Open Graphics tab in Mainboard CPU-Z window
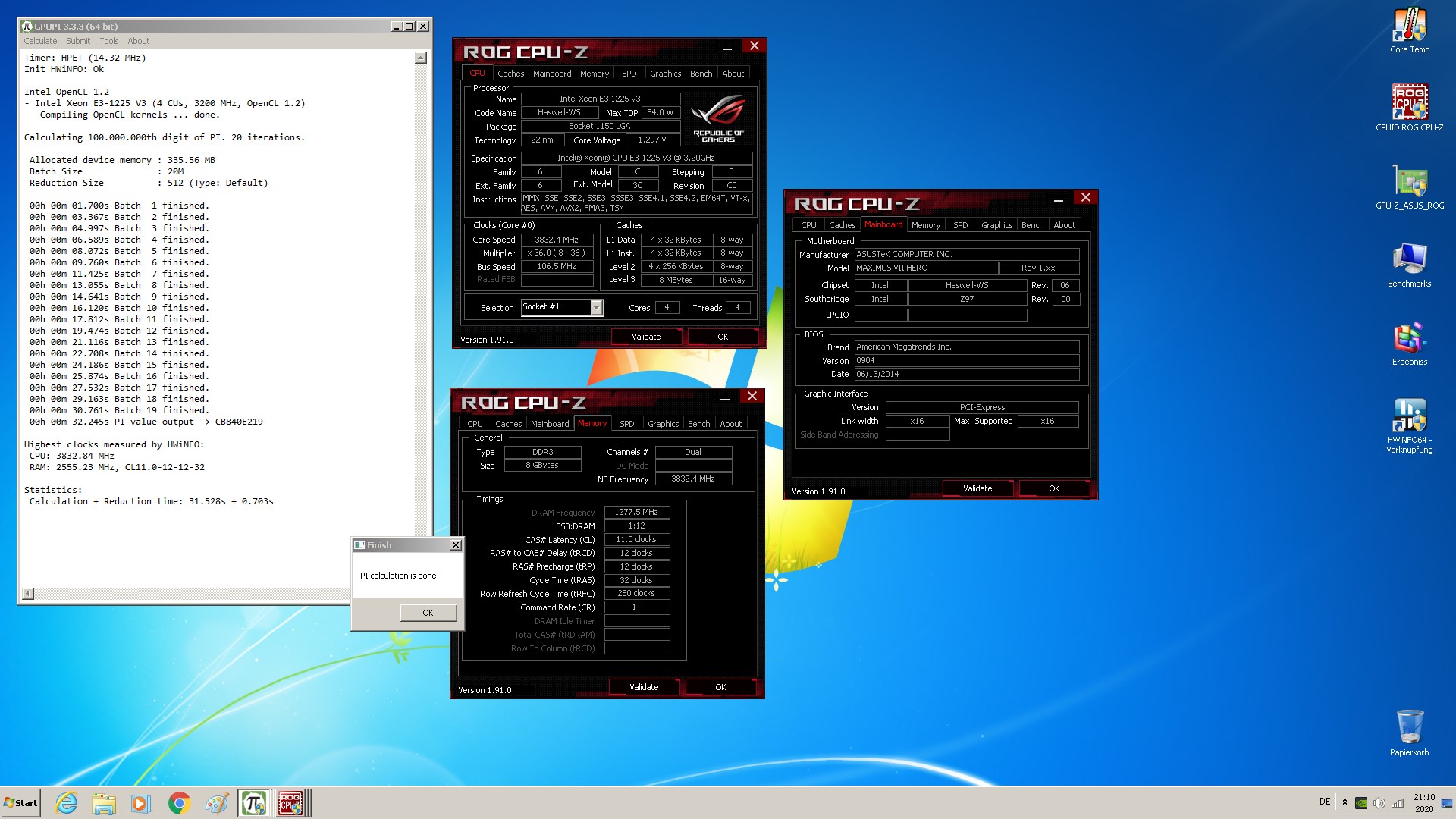The height and width of the screenshot is (819, 1456). [996, 225]
